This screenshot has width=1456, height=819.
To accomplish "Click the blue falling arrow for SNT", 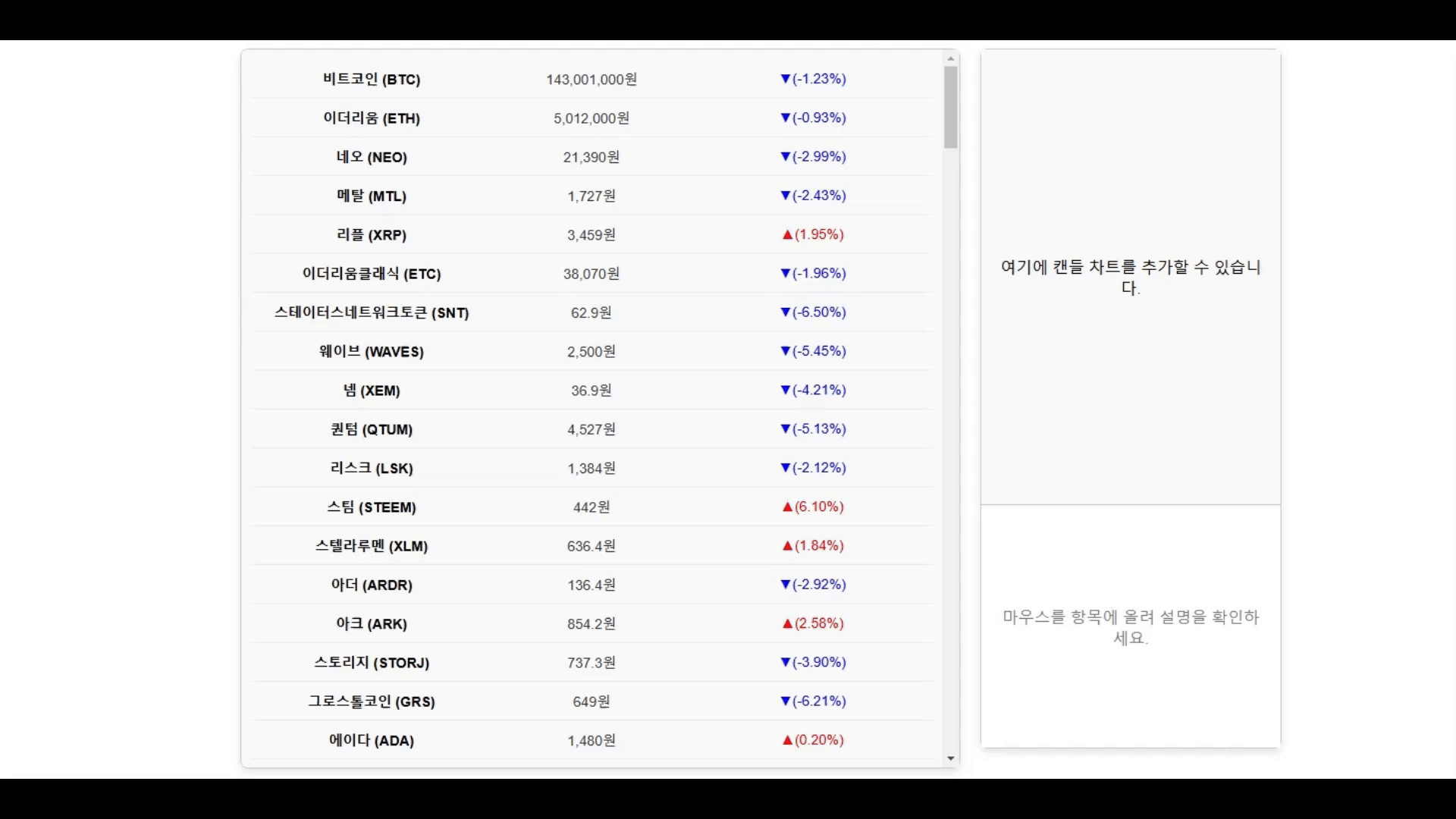I will pos(785,312).
